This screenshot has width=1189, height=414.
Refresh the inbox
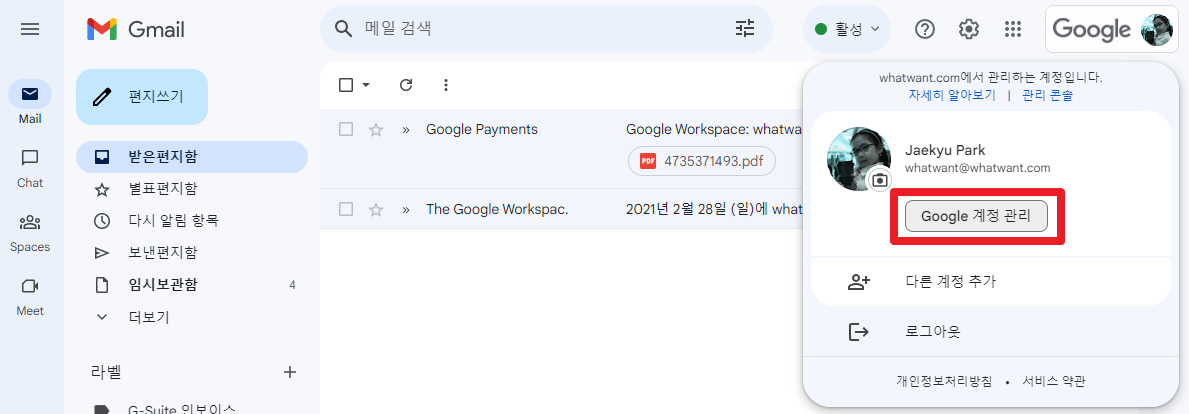pyautogui.click(x=406, y=85)
